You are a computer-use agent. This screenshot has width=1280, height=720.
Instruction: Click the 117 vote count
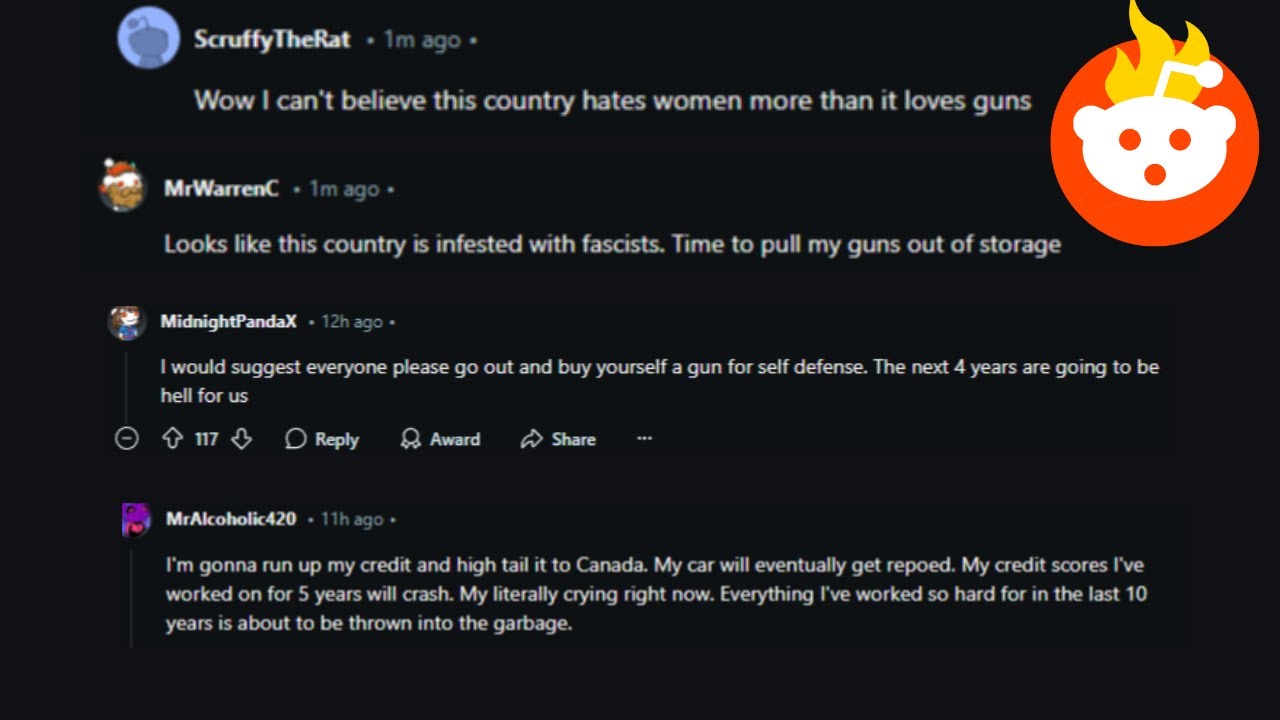click(x=206, y=439)
